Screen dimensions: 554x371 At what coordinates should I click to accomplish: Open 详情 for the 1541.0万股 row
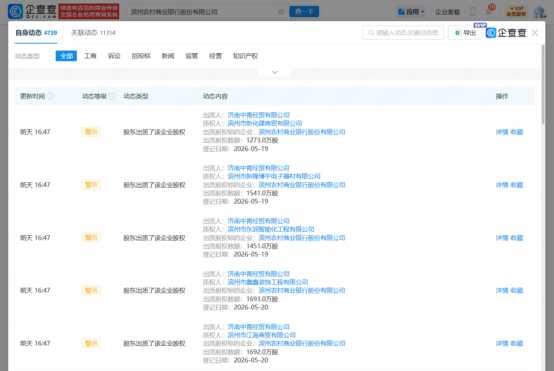pos(502,185)
